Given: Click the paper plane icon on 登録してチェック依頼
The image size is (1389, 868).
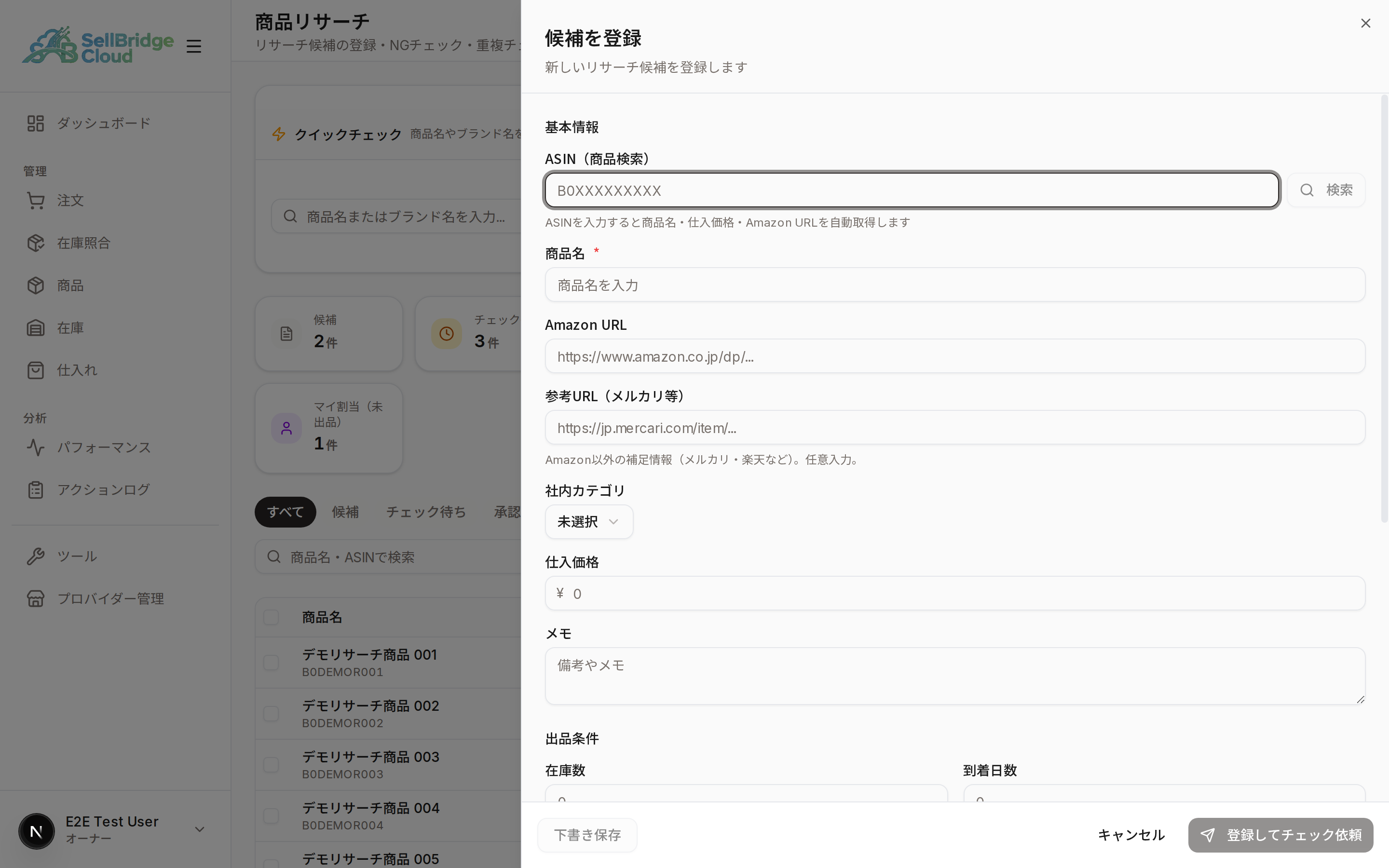Looking at the screenshot, I should pyautogui.click(x=1208, y=835).
